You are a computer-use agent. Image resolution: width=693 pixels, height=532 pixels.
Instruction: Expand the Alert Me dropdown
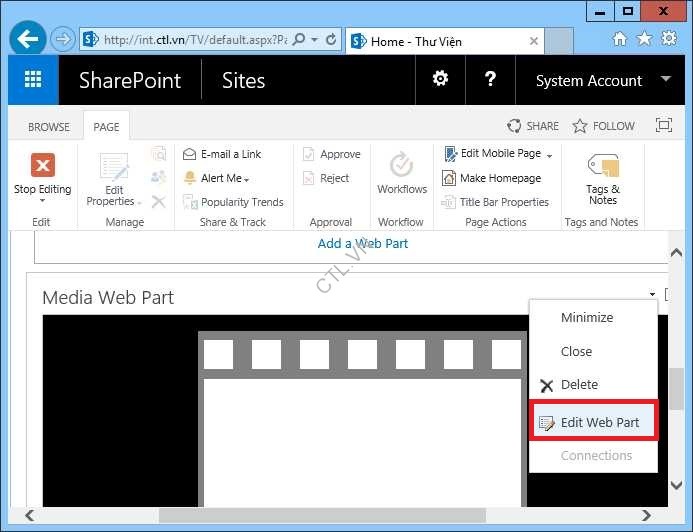click(247, 179)
